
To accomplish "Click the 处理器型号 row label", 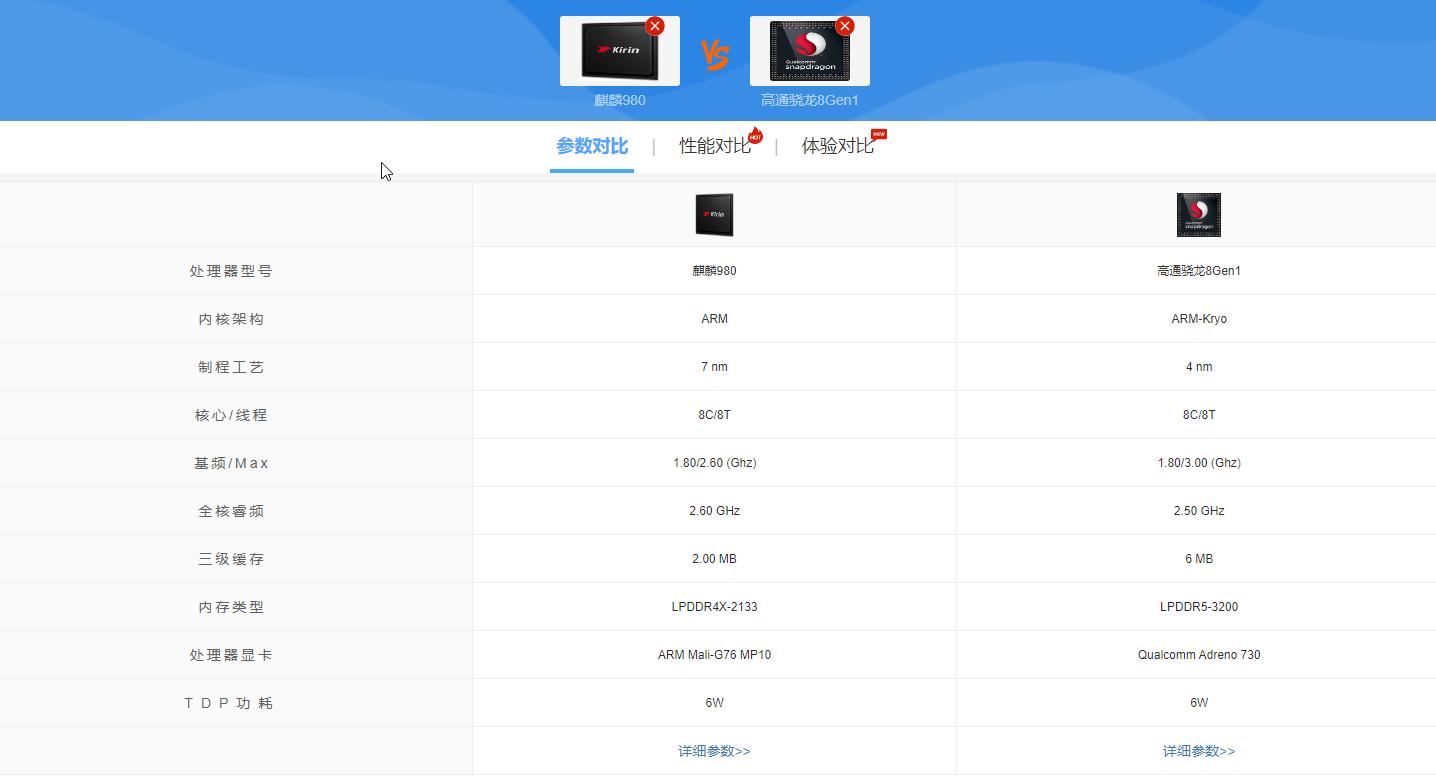I will pyautogui.click(x=231, y=271).
